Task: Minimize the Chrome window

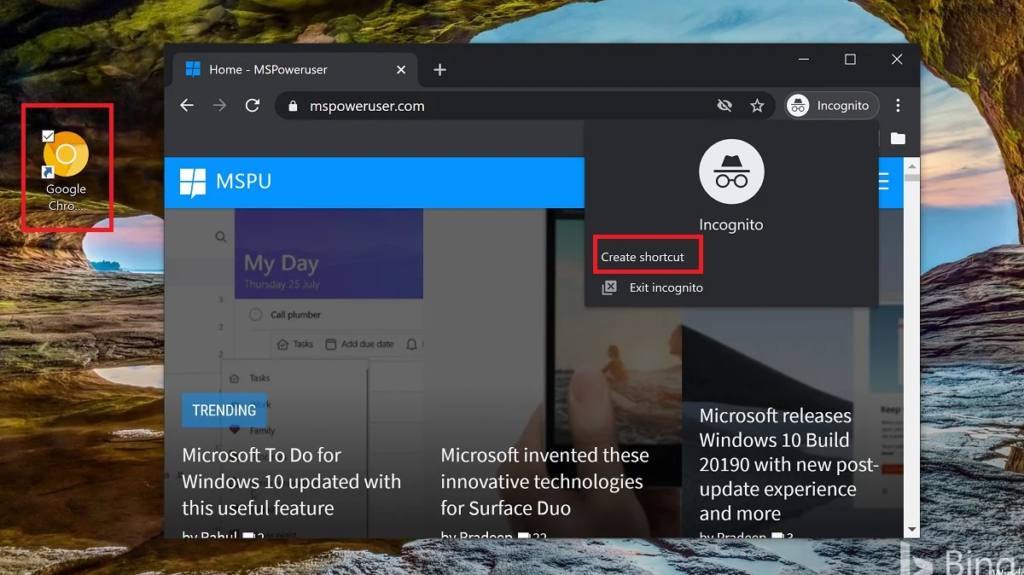Action: 804,59
